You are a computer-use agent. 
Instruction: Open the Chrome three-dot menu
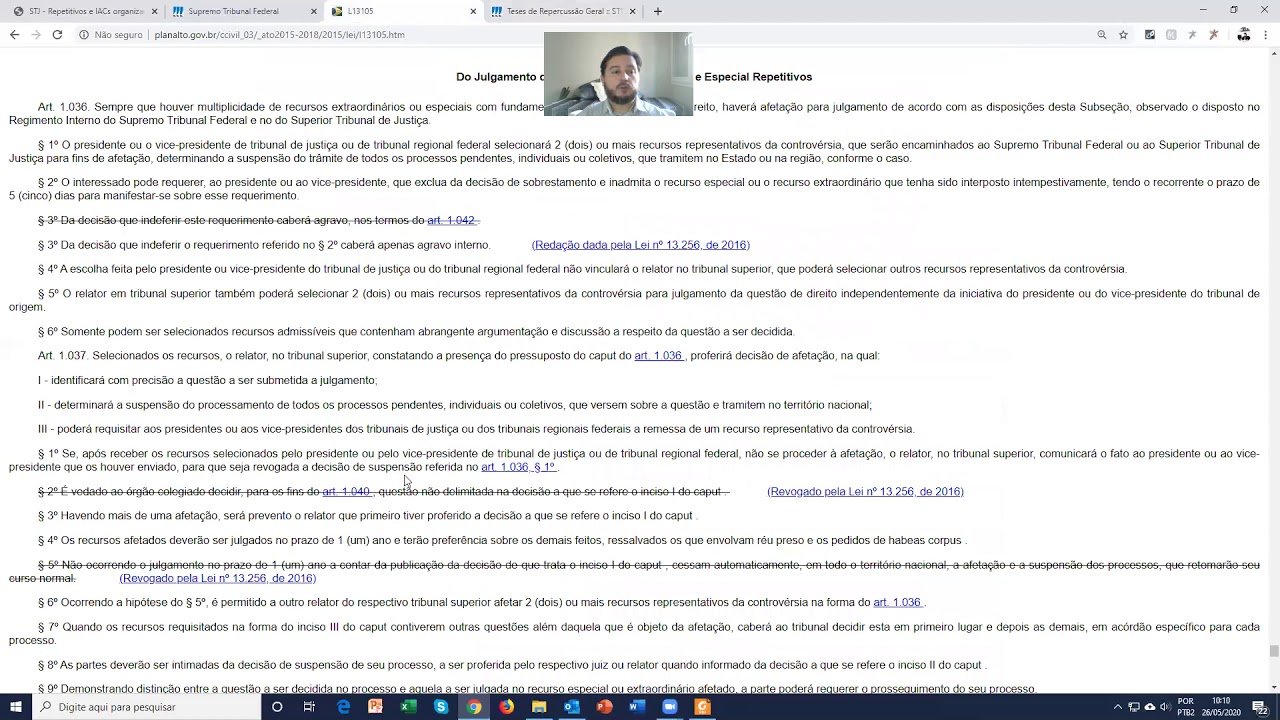click(x=1266, y=34)
